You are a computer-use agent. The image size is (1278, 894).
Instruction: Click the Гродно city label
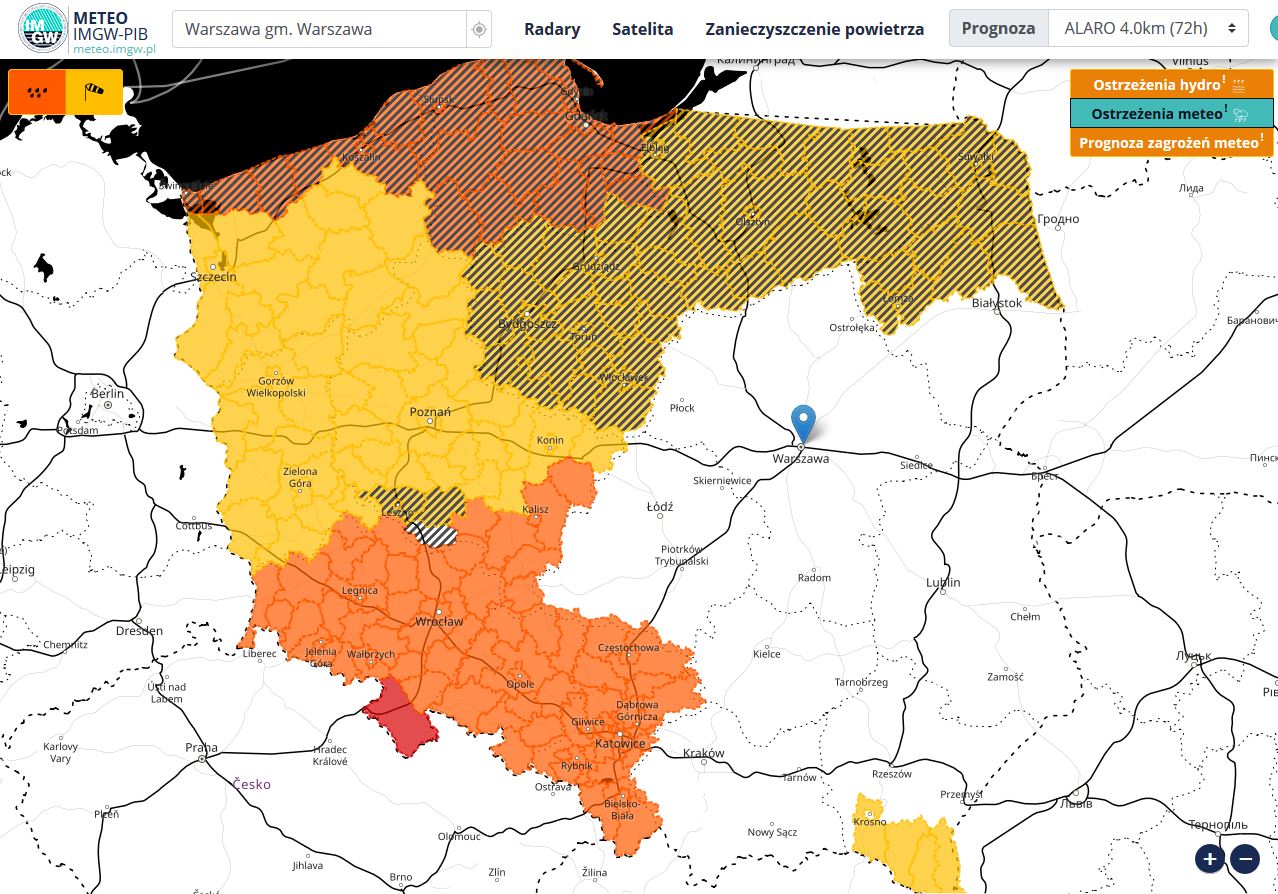click(x=1058, y=219)
